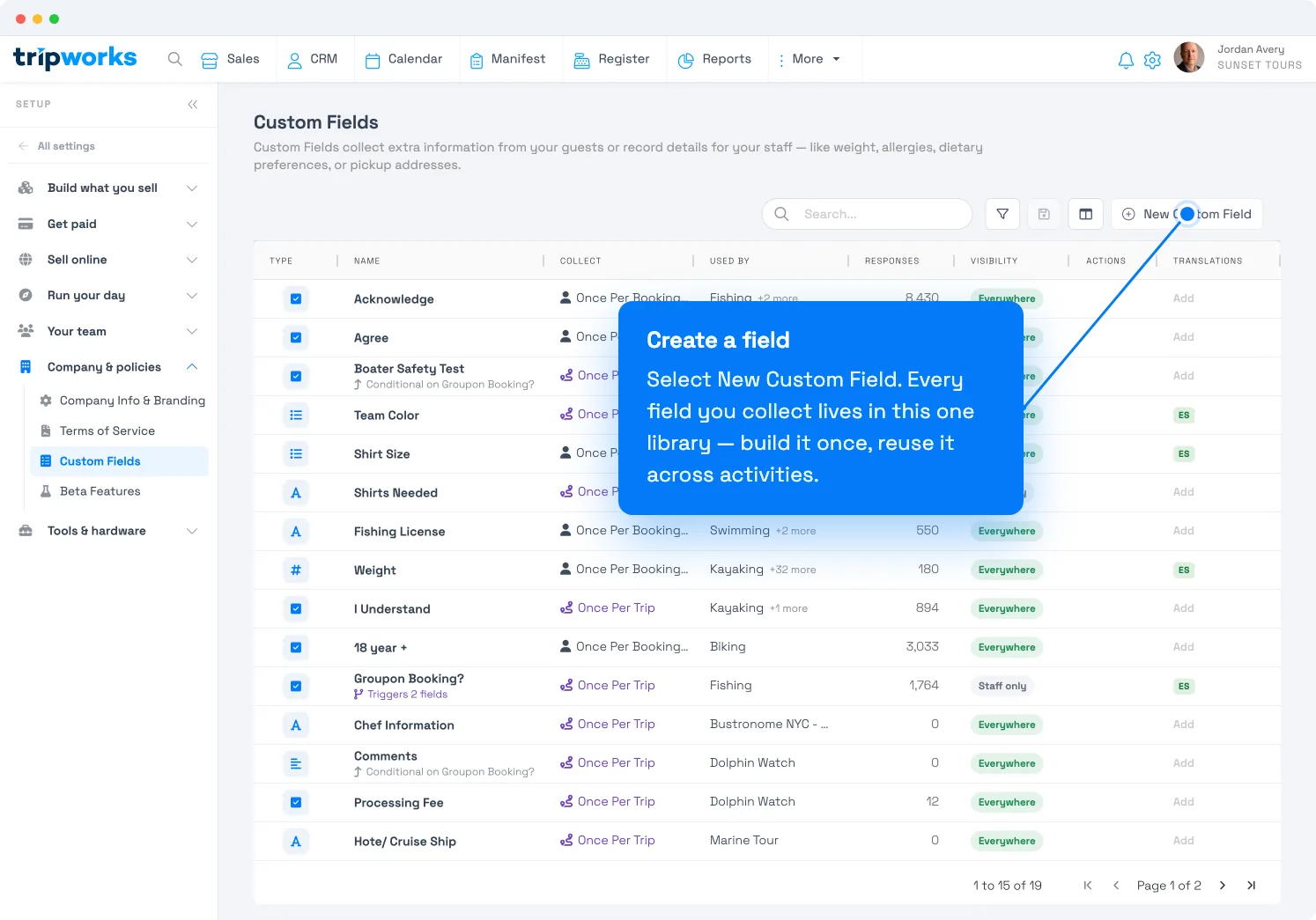
Task: Go to Calendar
Action: coord(403,59)
